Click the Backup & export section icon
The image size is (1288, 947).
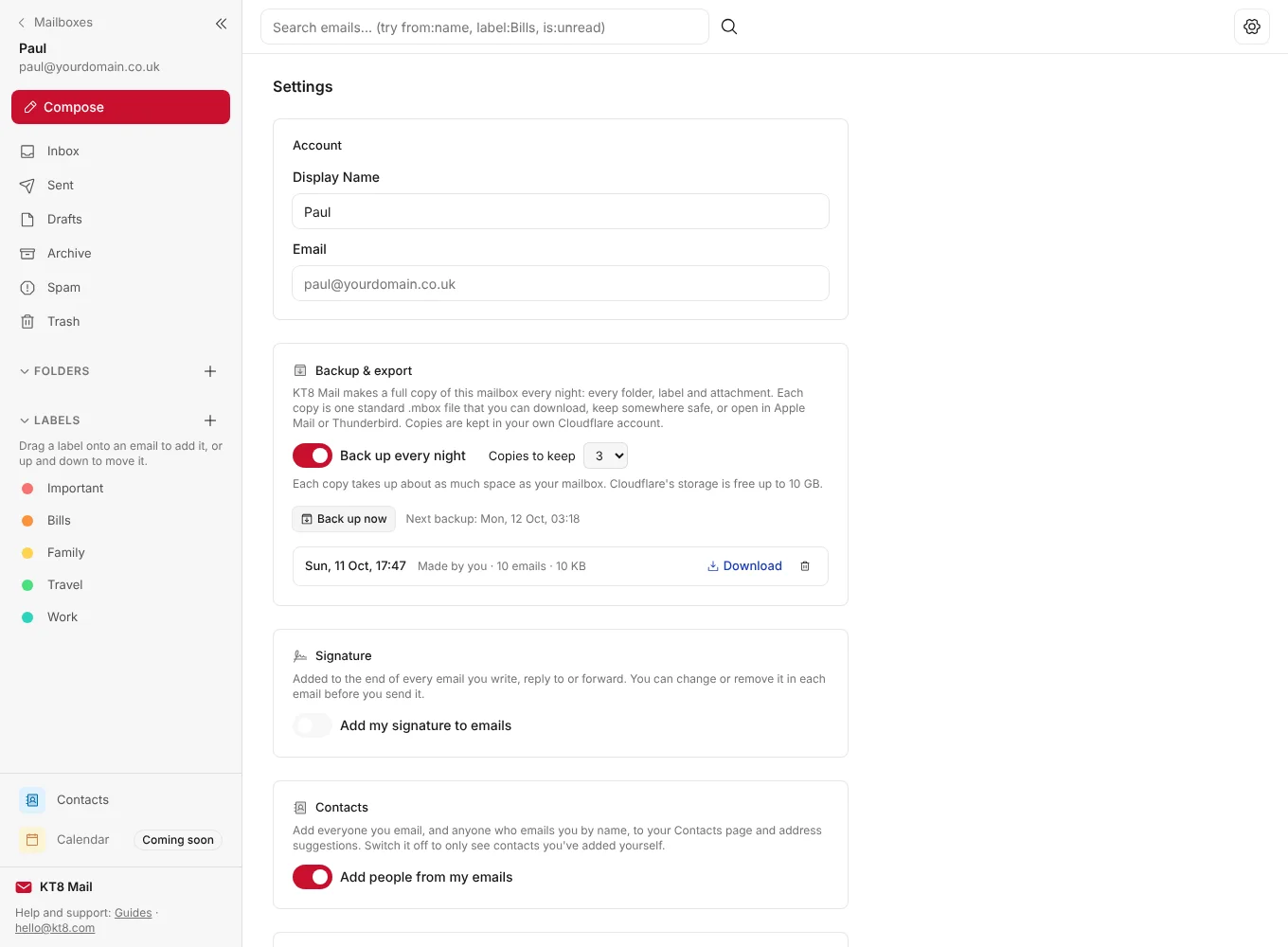(300, 370)
